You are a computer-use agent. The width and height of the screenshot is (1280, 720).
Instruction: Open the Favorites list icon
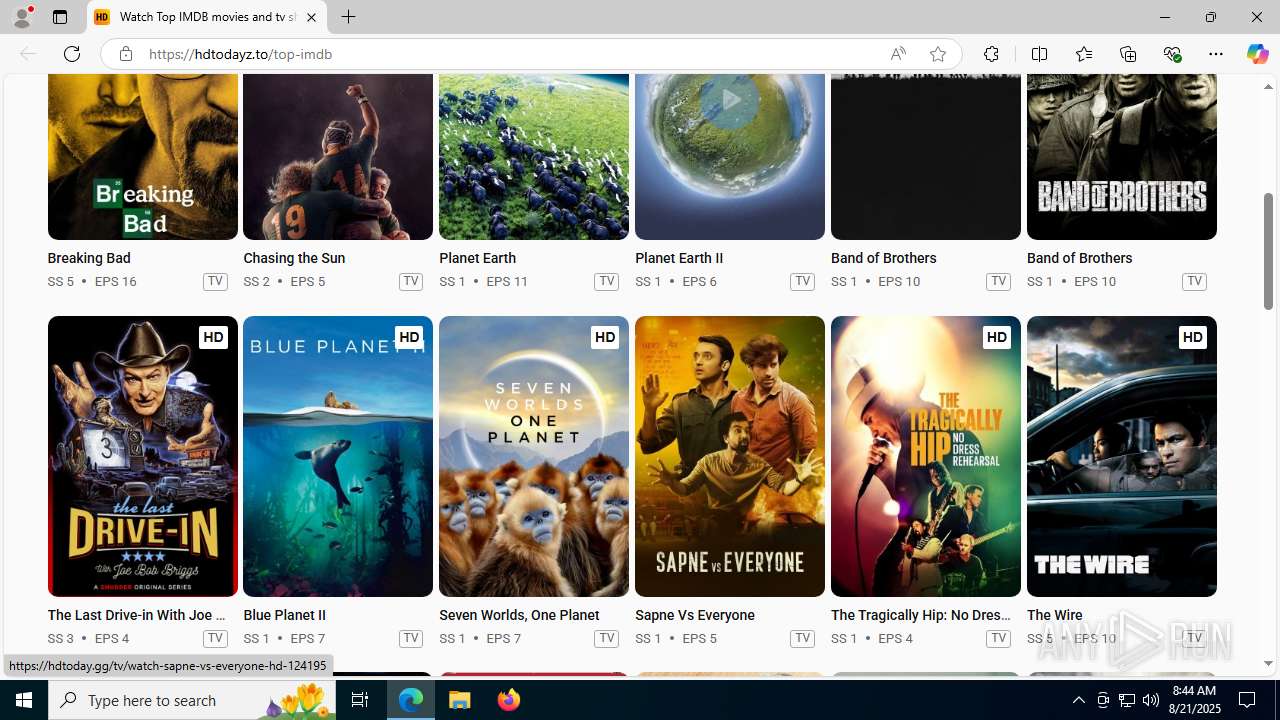pos(1083,54)
